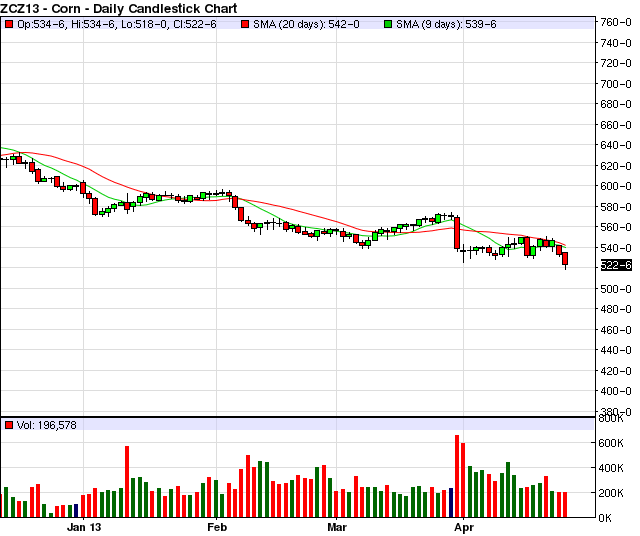Click the red OHLC legend swatch
This screenshot has width=640, height=536.
pos(9,24)
